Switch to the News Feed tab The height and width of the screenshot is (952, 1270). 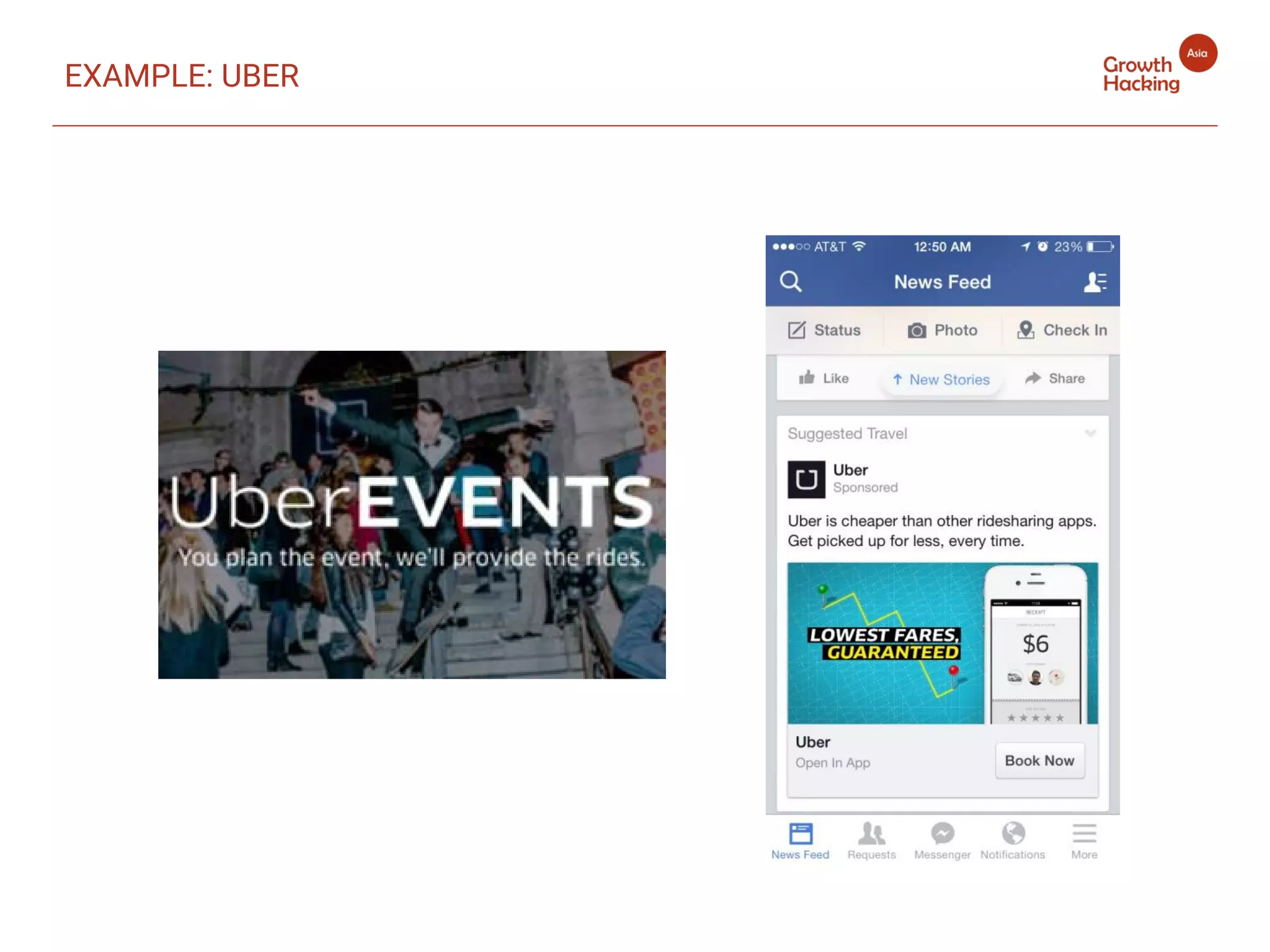(x=801, y=841)
